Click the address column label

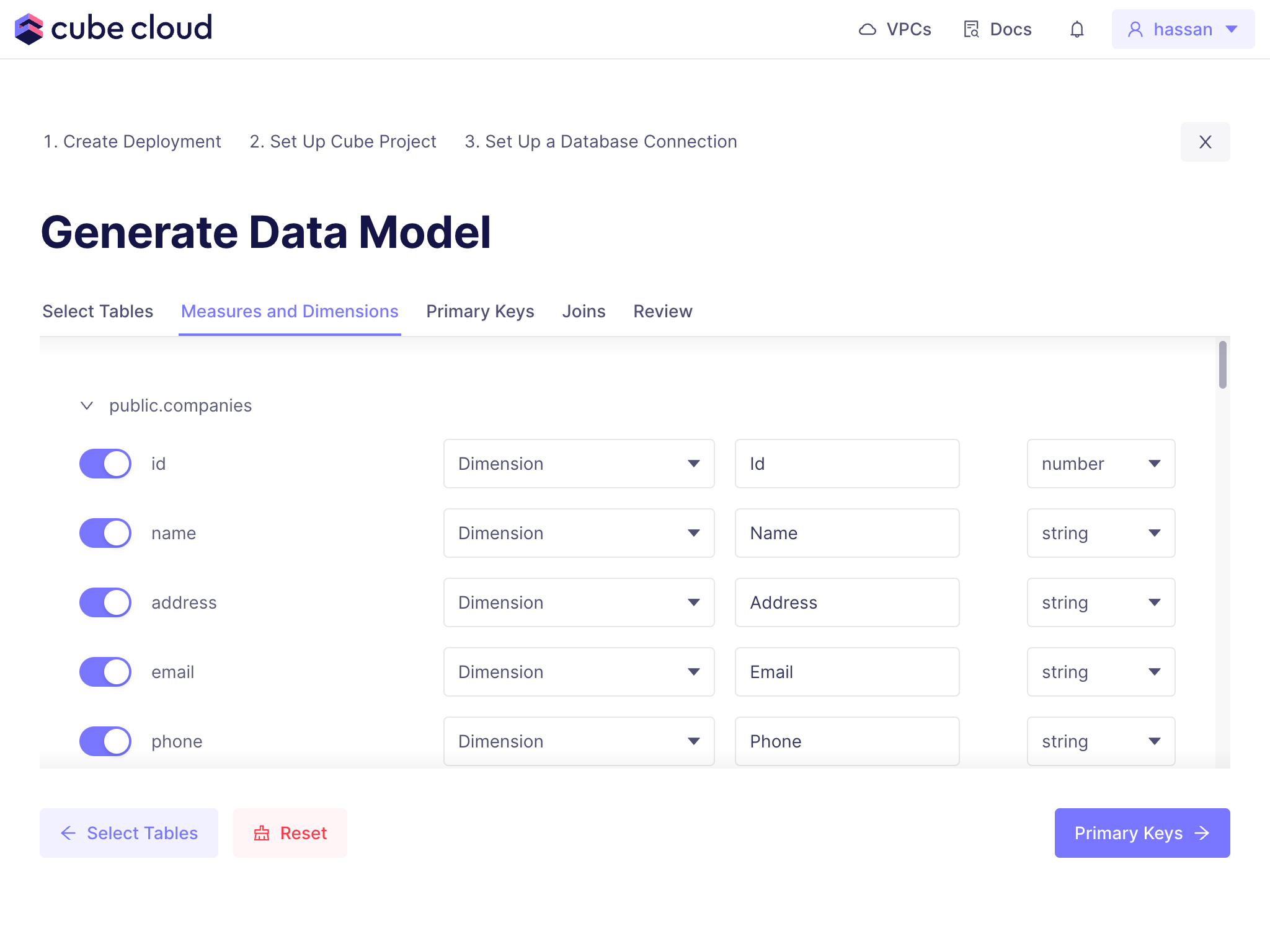(184, 602)
